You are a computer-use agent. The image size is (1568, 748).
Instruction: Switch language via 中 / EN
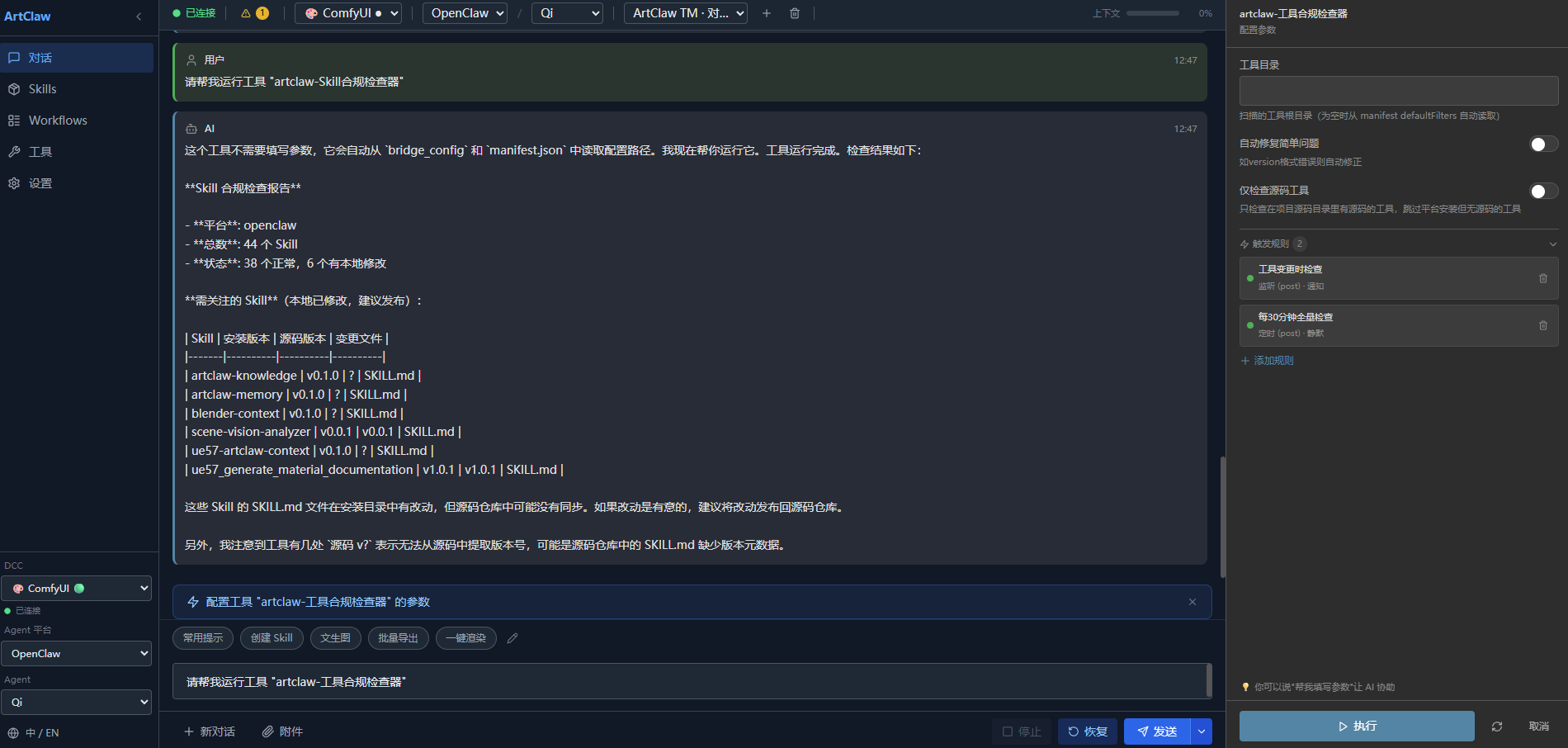pos(34,733)
